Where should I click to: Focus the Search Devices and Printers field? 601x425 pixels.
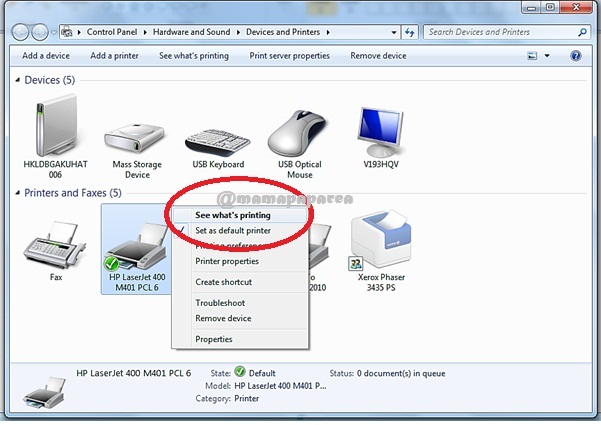click(x=507, y=32)
